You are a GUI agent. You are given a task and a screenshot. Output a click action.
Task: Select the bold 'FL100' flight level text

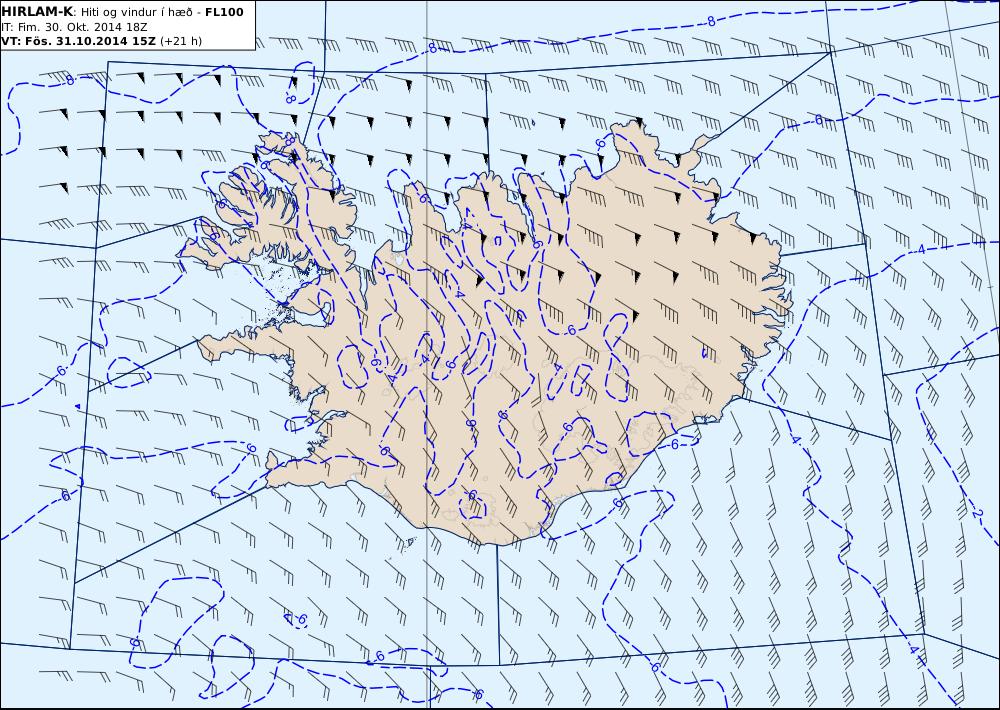[x=224, y=12]
